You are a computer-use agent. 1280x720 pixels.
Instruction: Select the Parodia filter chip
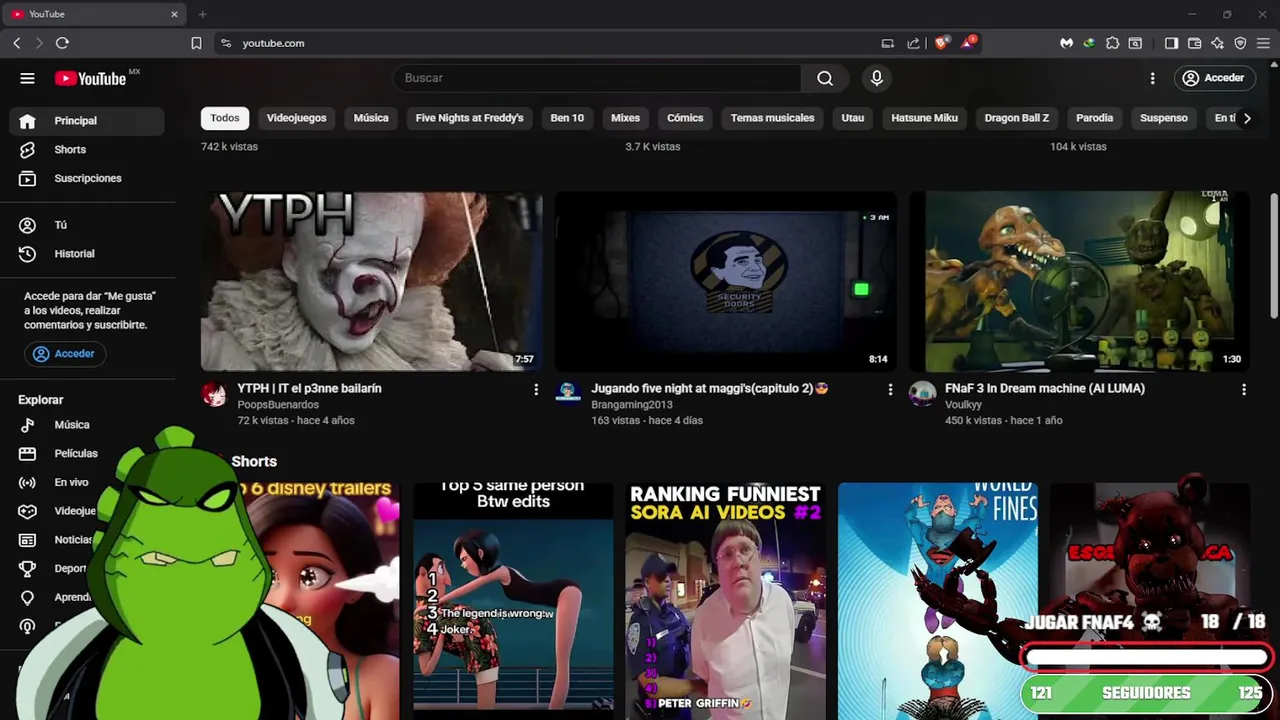point(1094,118)
